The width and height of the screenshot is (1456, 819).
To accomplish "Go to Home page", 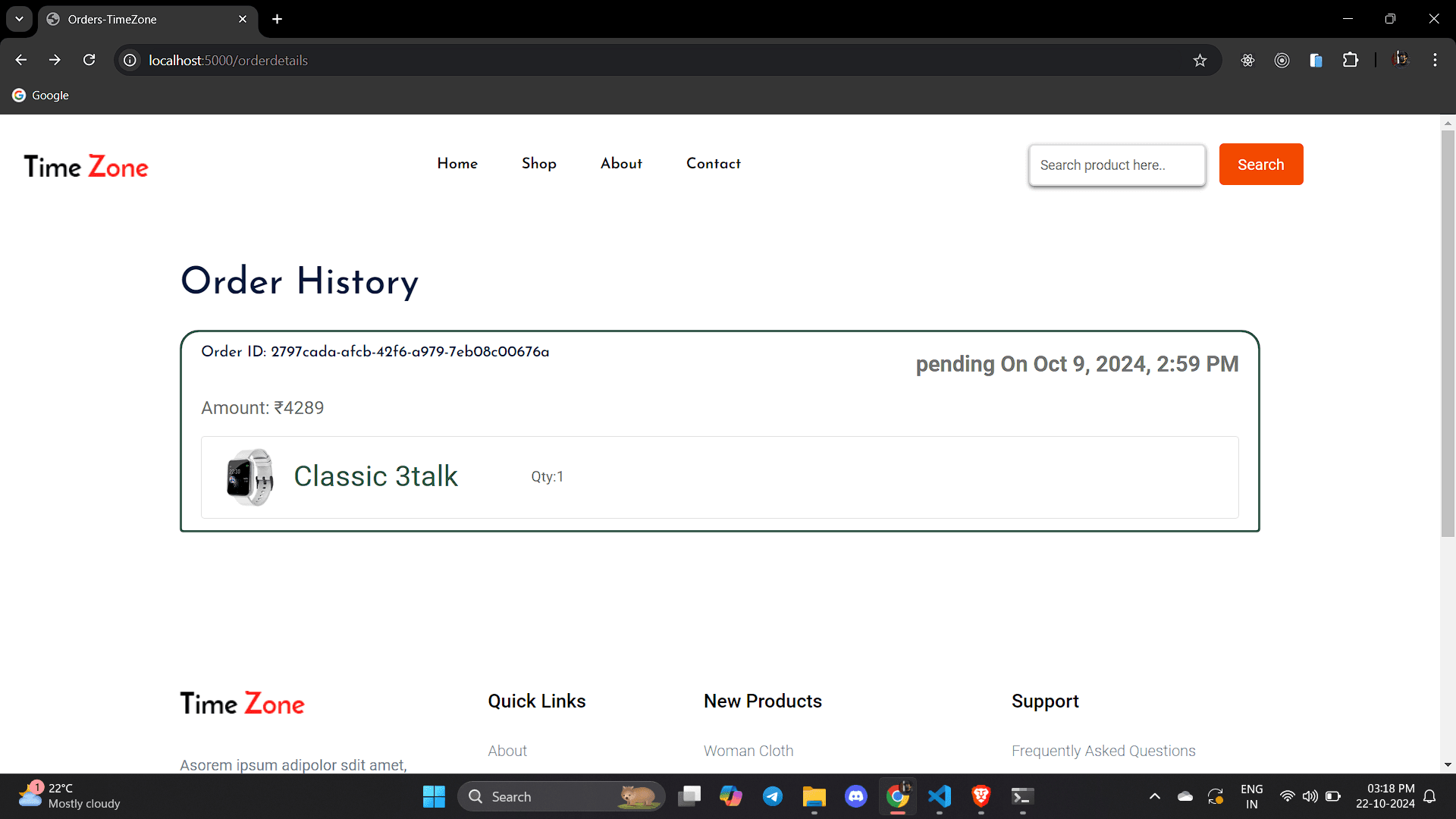I will point(457,163).
